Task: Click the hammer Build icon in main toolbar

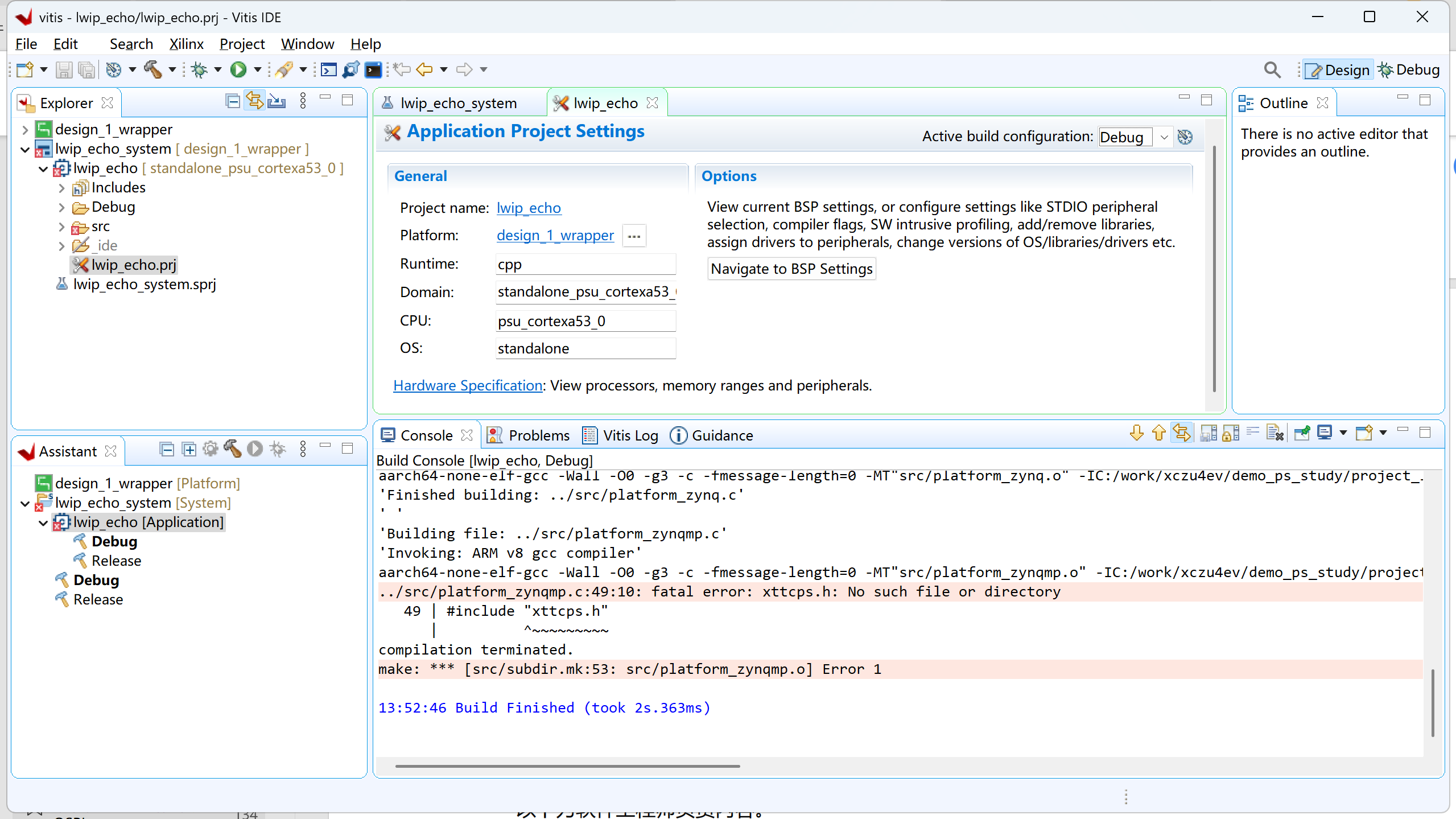Action: (152, 69)
